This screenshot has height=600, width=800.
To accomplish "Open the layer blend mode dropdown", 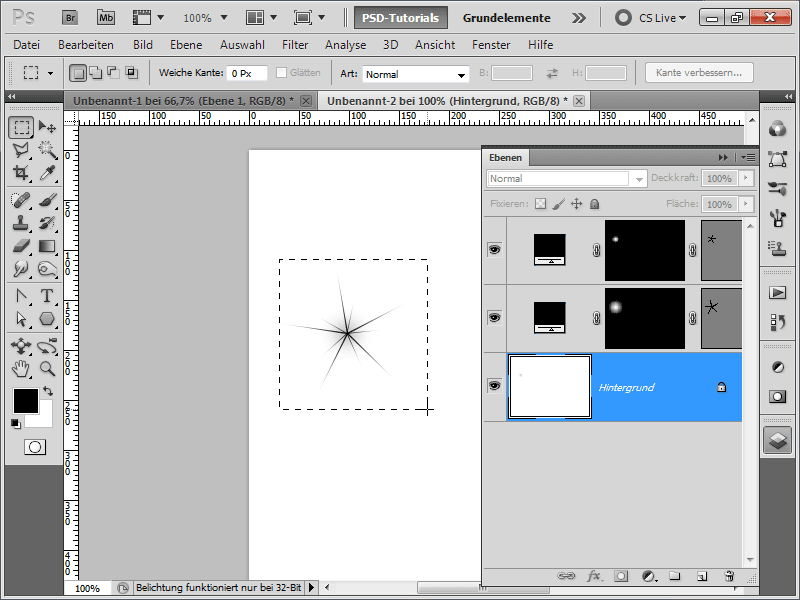I will [567, 179].
